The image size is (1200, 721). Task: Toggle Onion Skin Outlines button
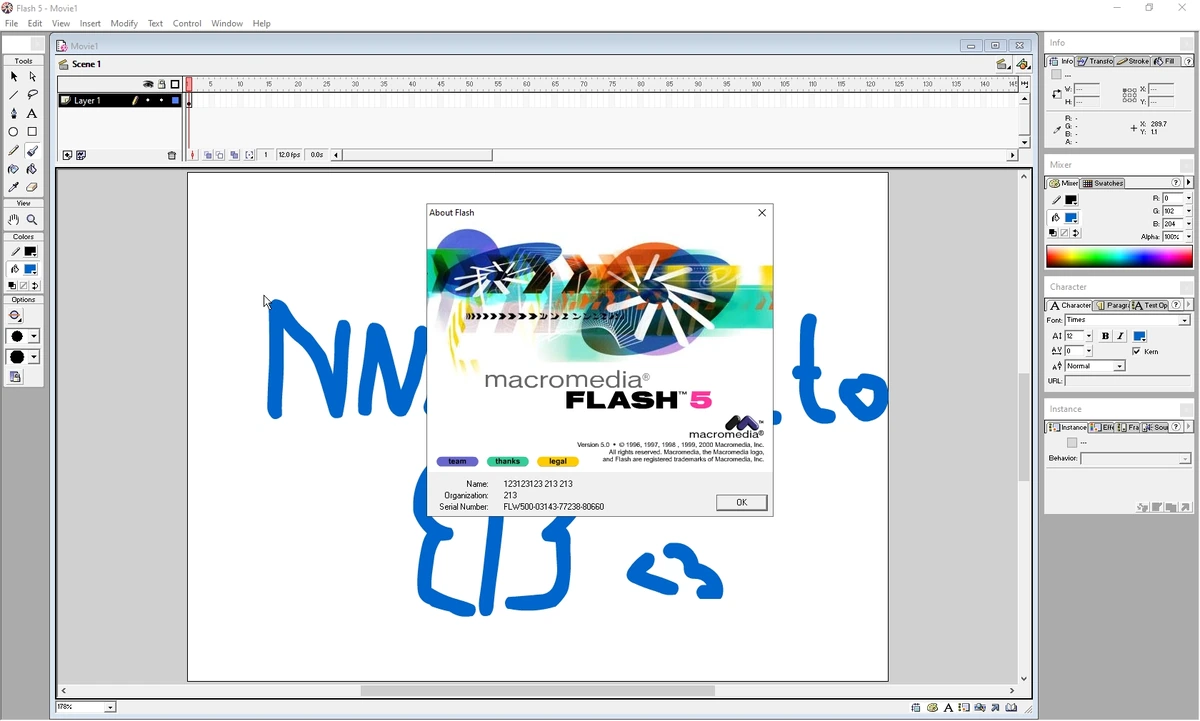click(x=220, y=156)
